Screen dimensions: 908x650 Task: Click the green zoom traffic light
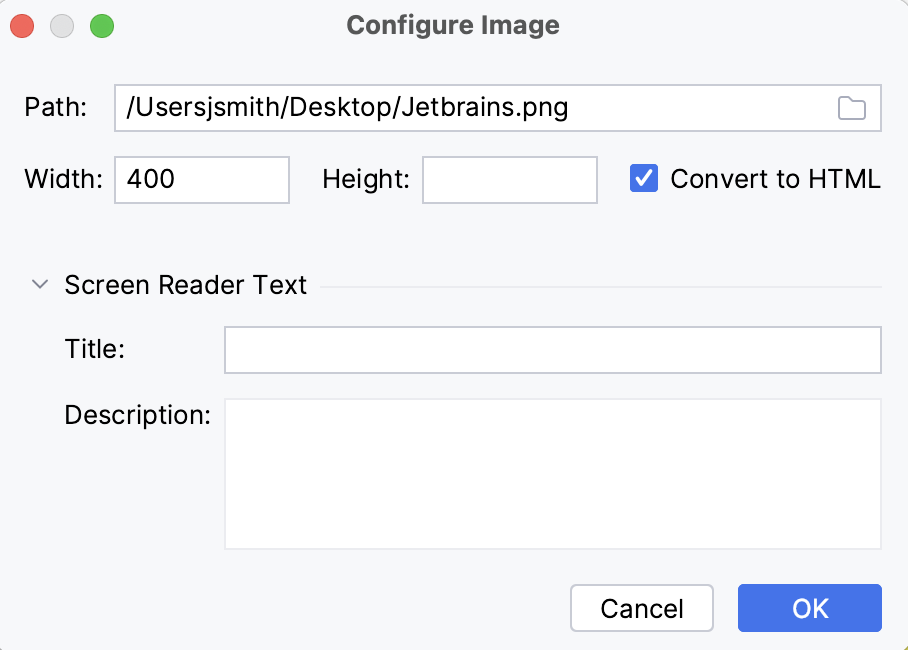[101, 26]
